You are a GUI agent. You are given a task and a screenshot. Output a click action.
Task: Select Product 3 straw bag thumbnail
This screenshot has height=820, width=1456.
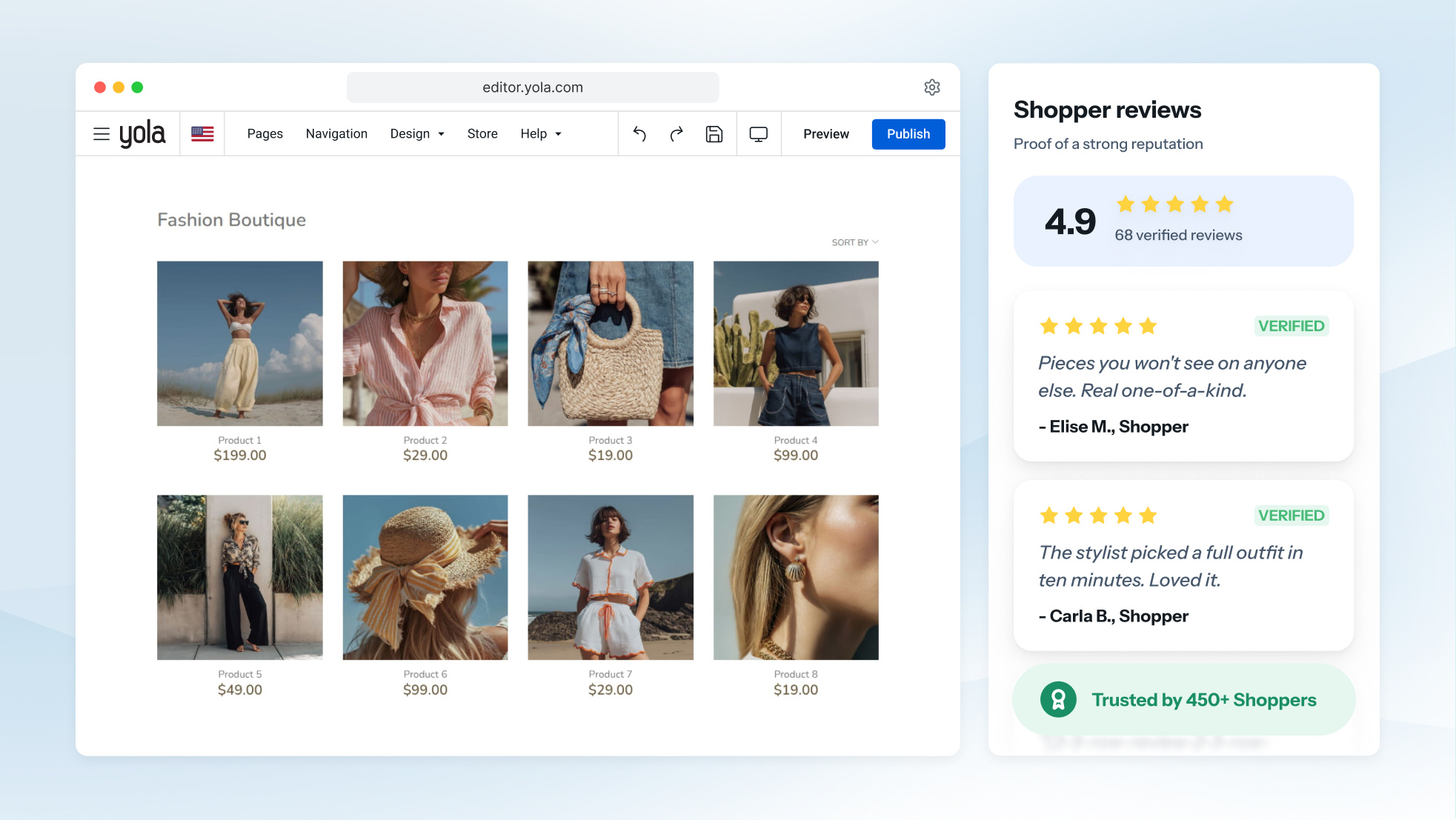(611, 343)
